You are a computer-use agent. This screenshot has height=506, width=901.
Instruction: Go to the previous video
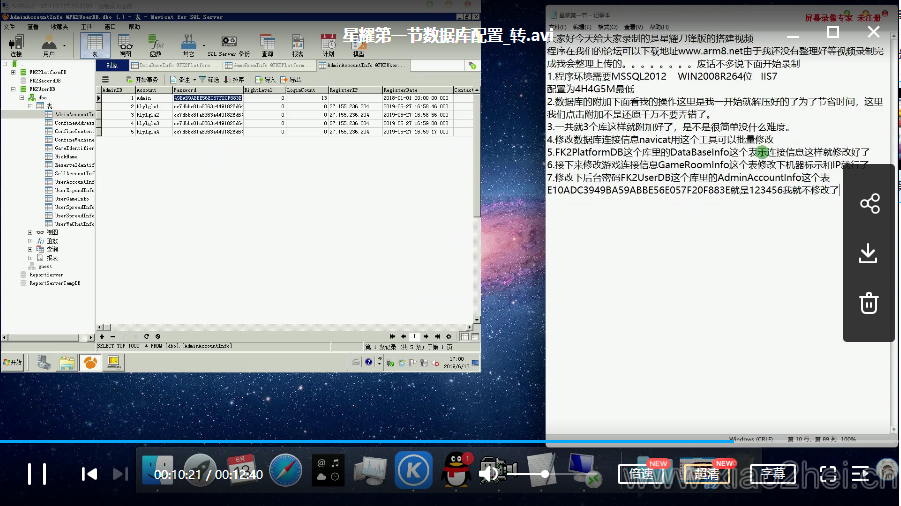[x=89, y=474]
